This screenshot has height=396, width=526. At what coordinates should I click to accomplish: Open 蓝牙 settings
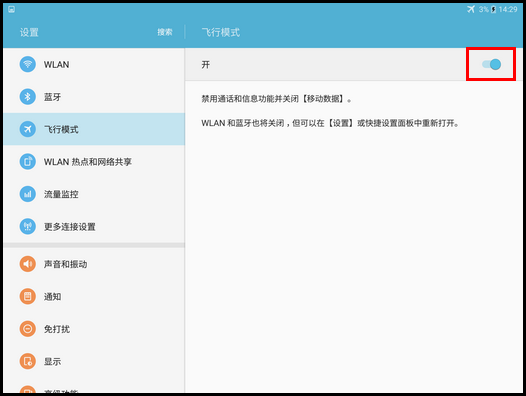click(x=94, y=97)
